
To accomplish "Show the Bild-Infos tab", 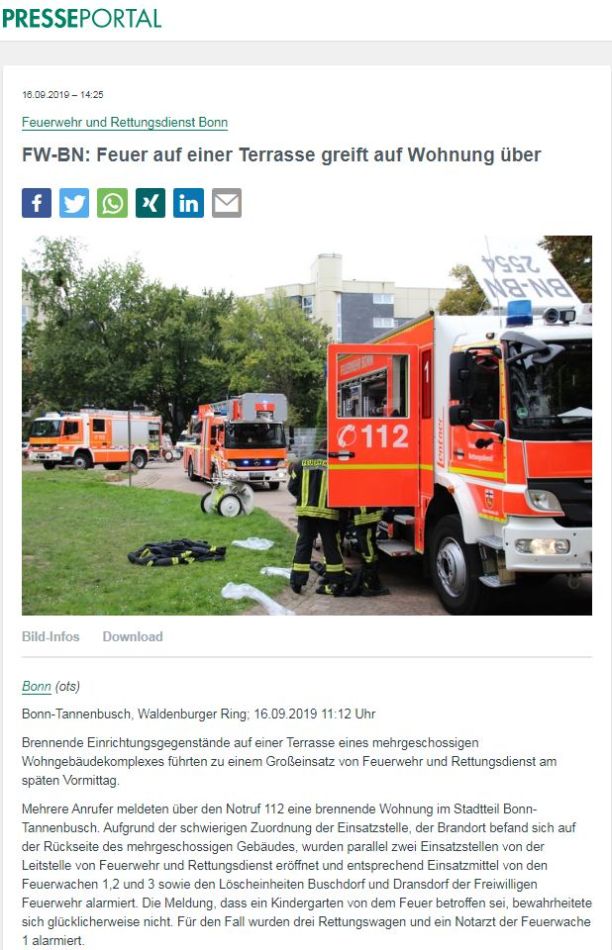I will click(50, 636).
